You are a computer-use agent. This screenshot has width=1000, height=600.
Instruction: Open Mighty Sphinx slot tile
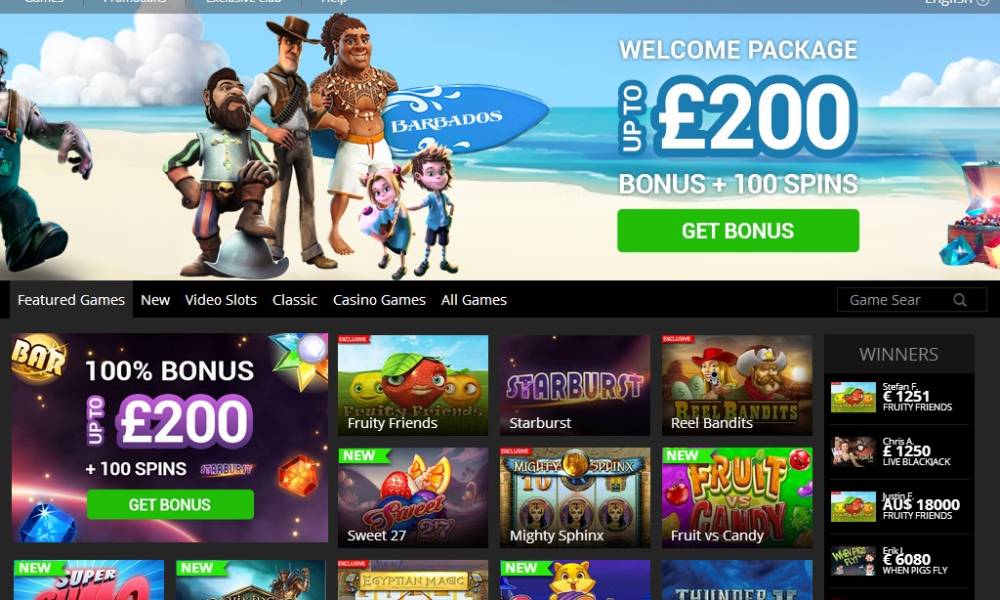[x=575, y=497]
